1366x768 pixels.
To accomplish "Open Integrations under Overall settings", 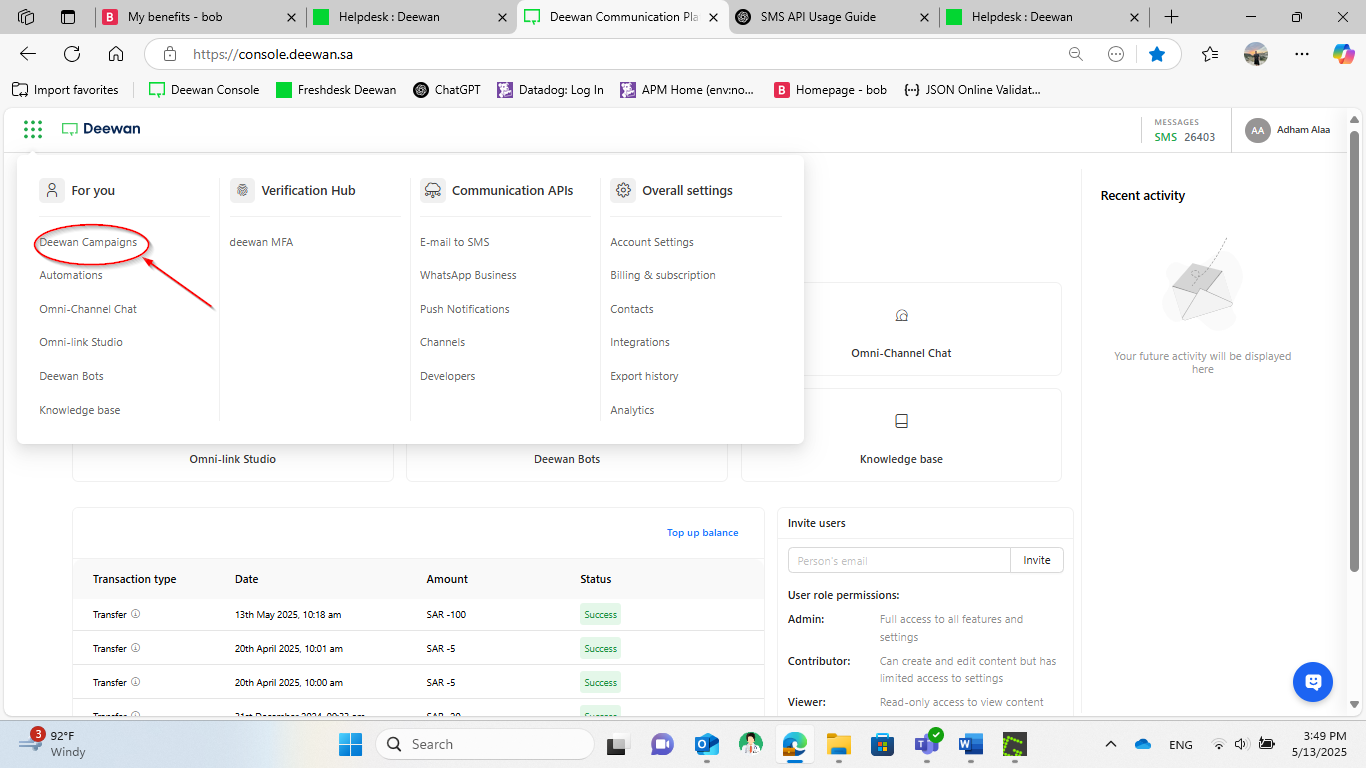I will click(x=640, y=342).
